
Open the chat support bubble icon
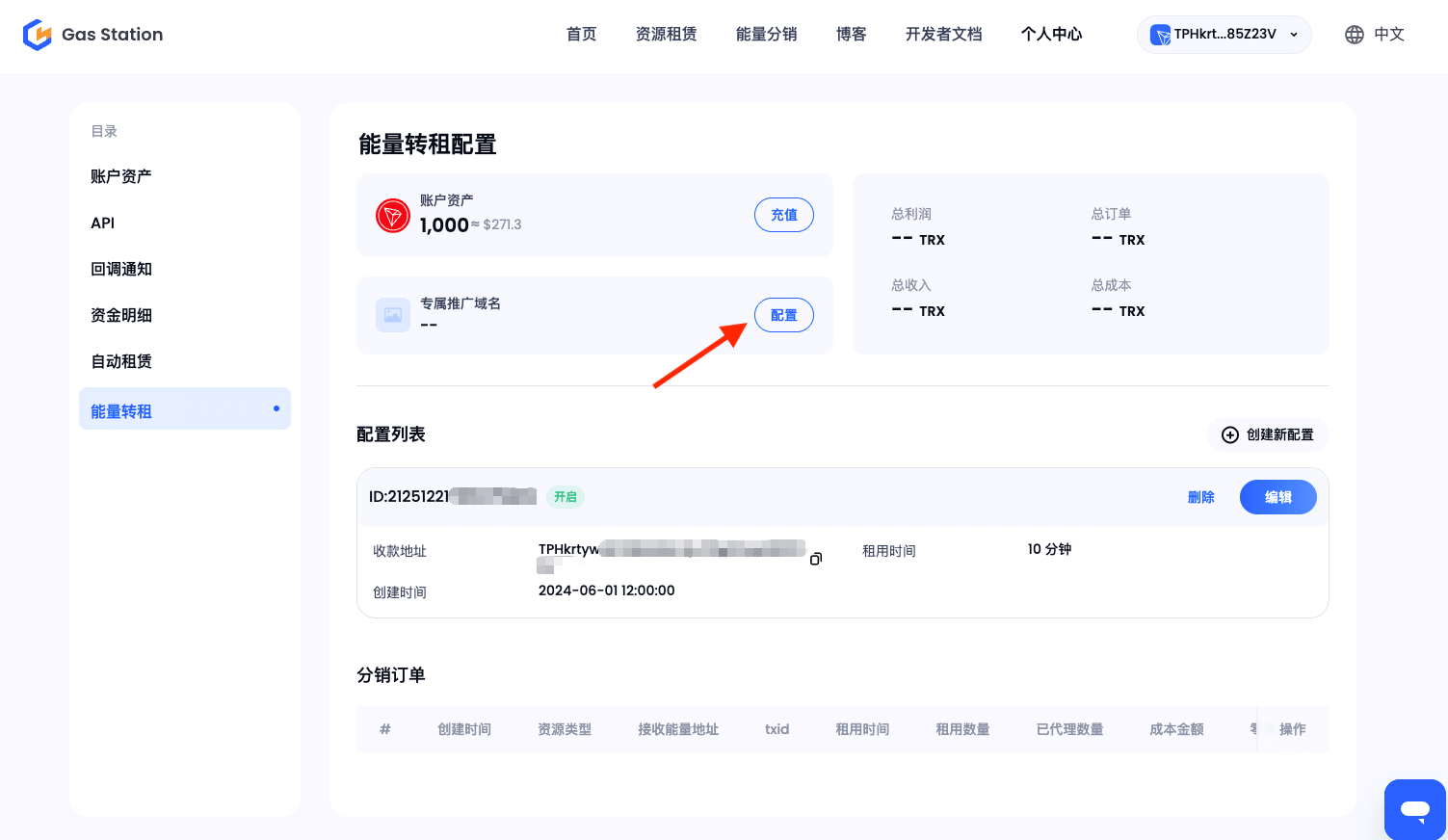coord(1414,809)
